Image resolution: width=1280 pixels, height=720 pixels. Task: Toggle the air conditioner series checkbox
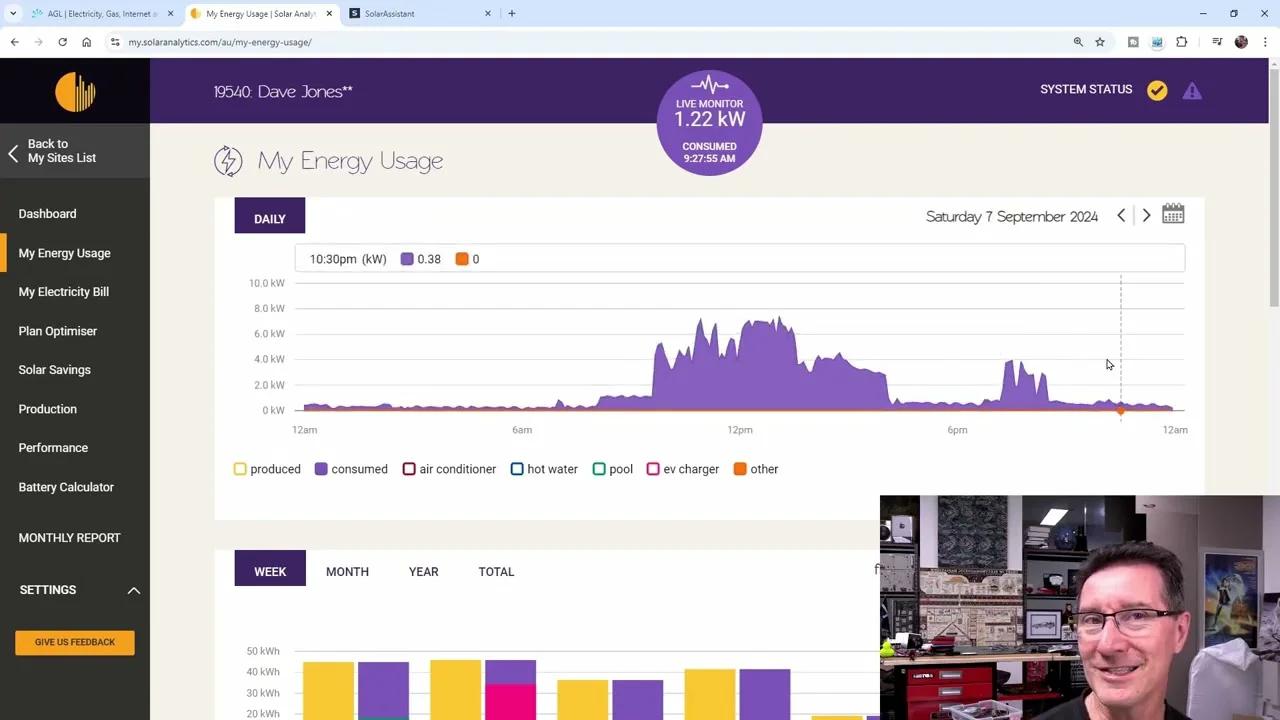[x=408, y=468]
